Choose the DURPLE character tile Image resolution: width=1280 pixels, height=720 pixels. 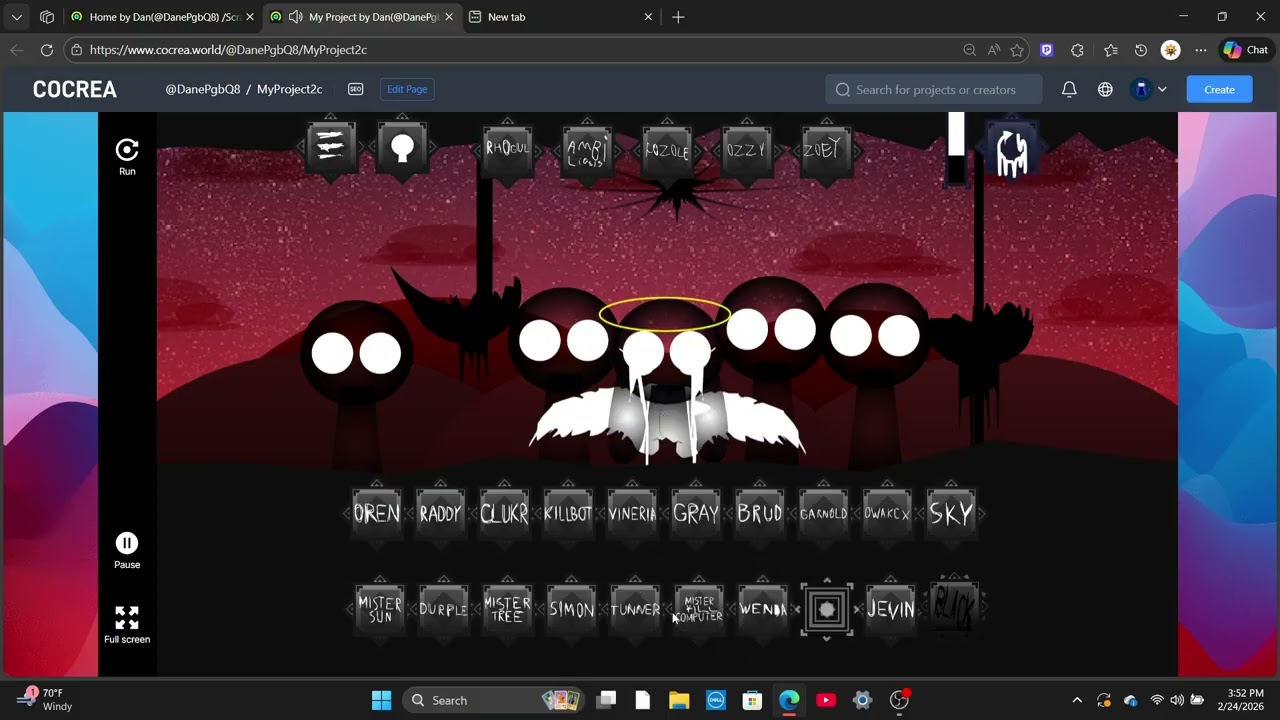pyautogui.click(x=444, y=609)
